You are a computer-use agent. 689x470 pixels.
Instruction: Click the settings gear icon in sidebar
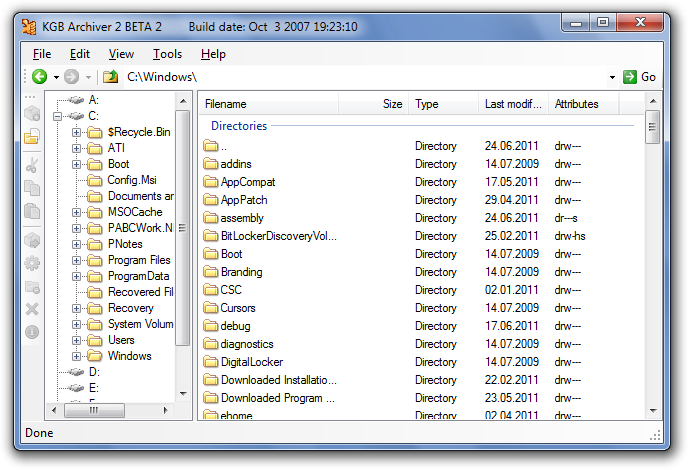[32, 263]
